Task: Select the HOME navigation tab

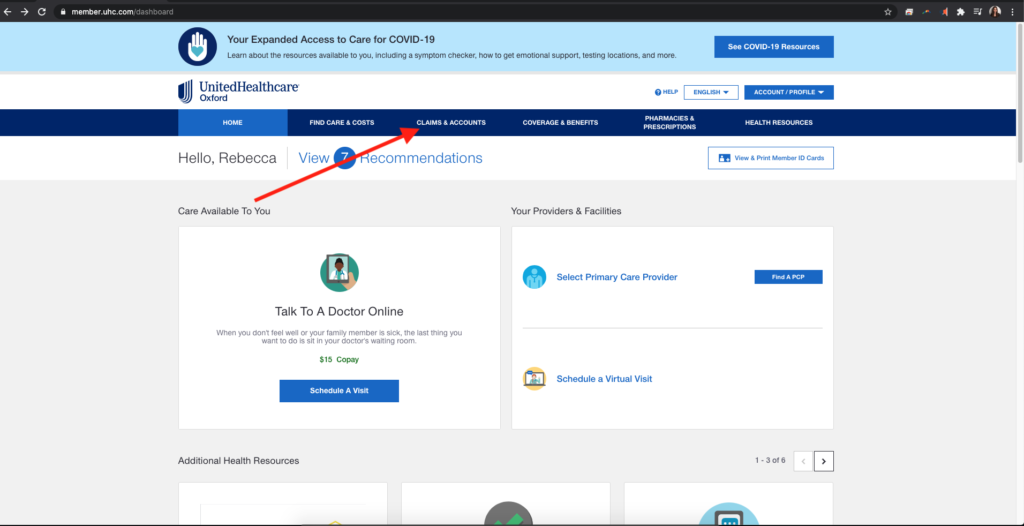Action: point(232,123)
